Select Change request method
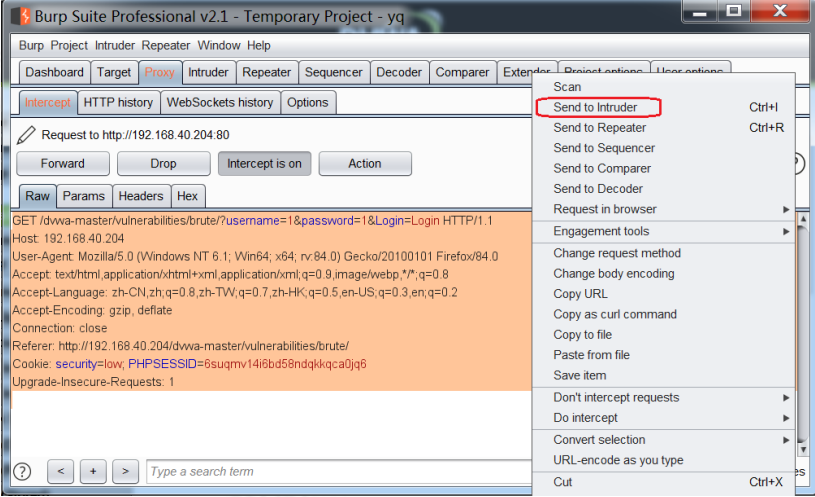 [x=664, y=253]
